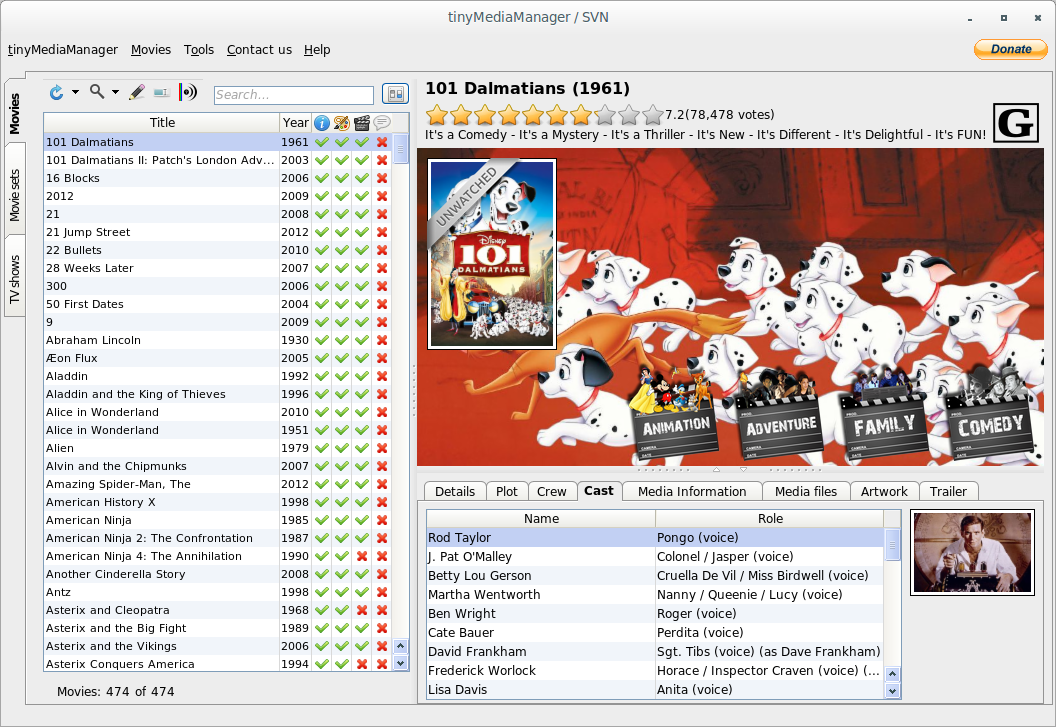The image size is (1056, 727).
Task: Open the scrape magnifier dropdown arrow
Action: (115, 92)
